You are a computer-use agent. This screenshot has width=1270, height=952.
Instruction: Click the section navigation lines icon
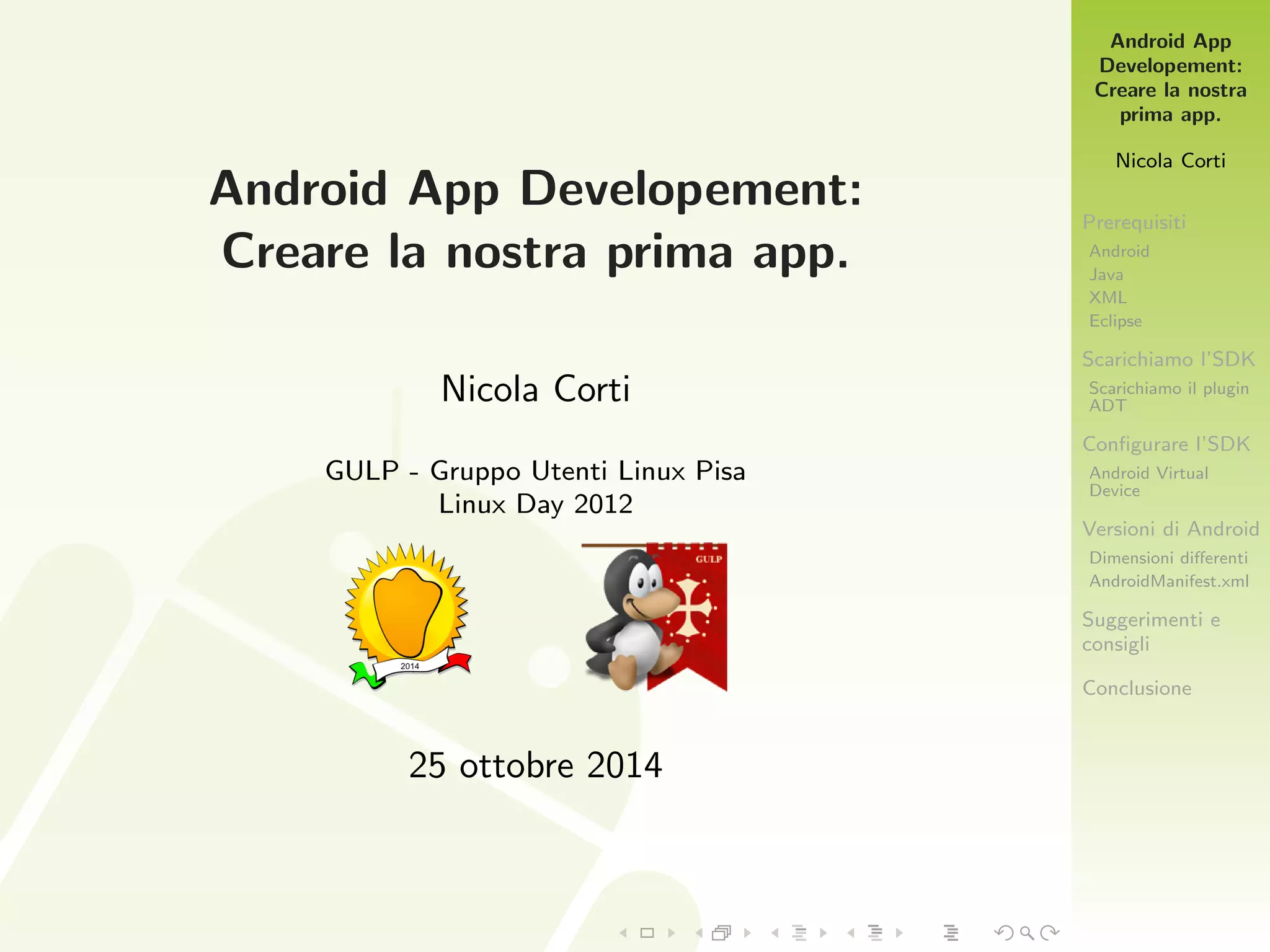[875, 933]
